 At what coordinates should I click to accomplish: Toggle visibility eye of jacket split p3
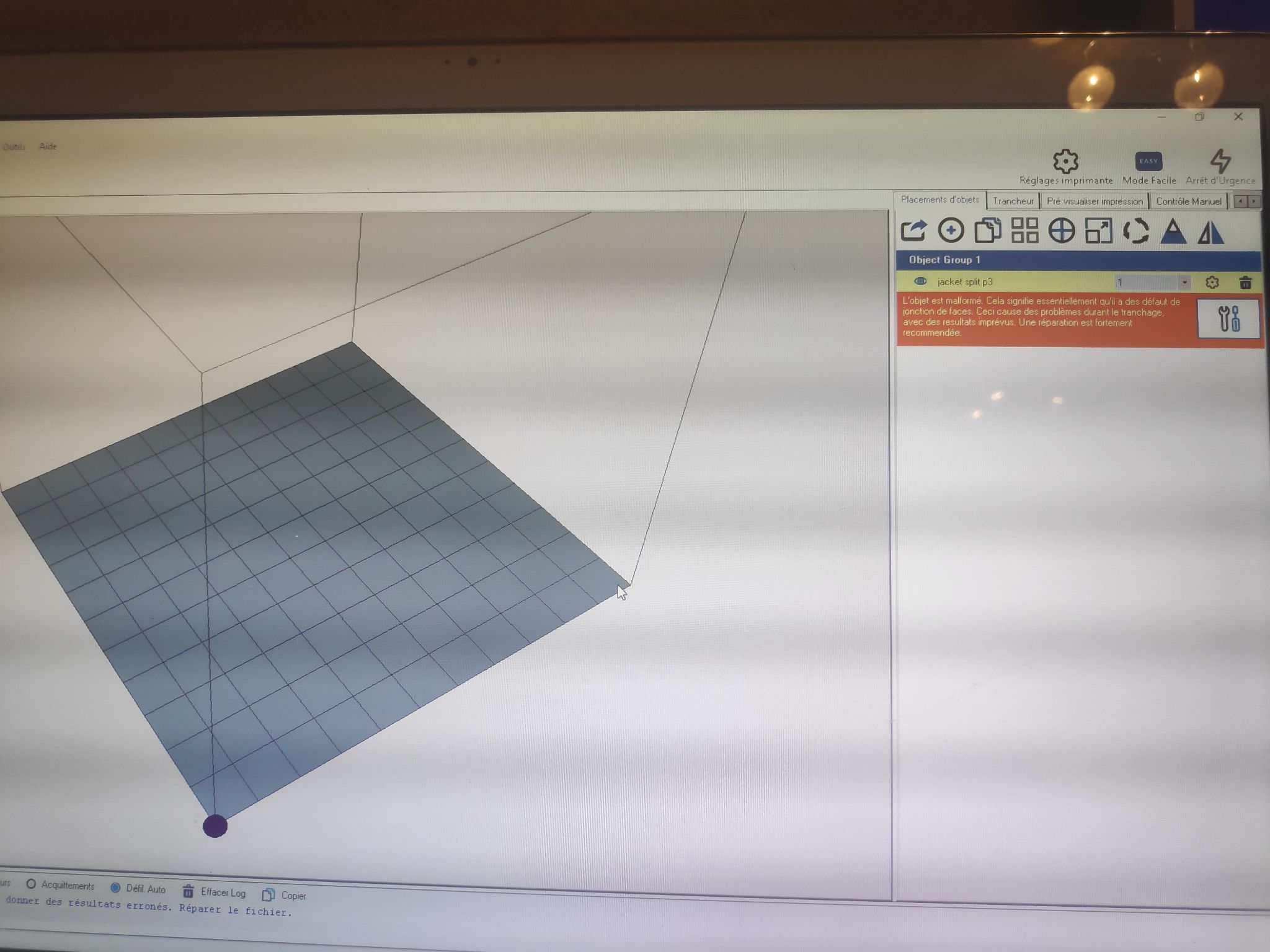tap(920, 281)
